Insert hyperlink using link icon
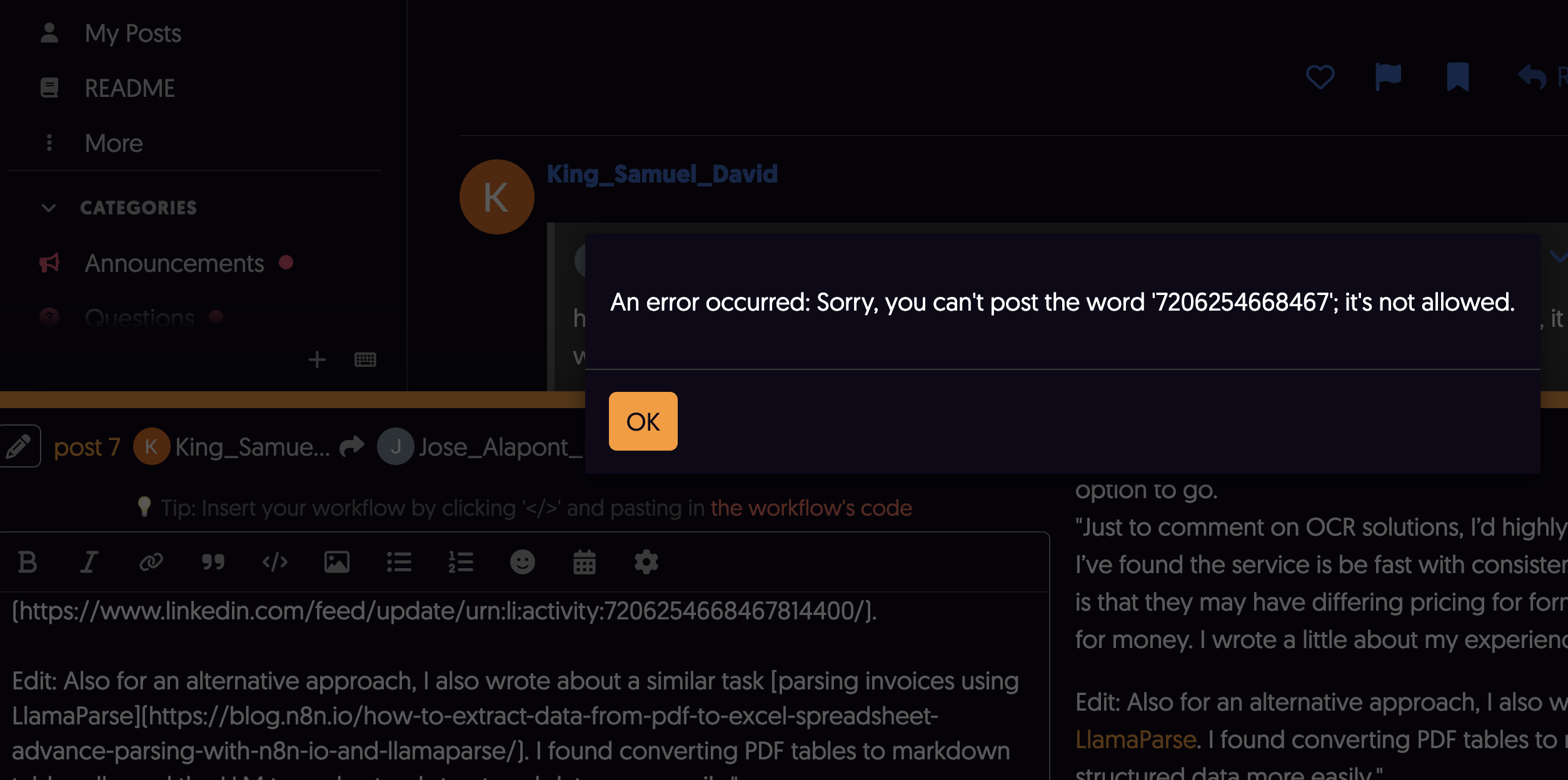 point(151,562)
